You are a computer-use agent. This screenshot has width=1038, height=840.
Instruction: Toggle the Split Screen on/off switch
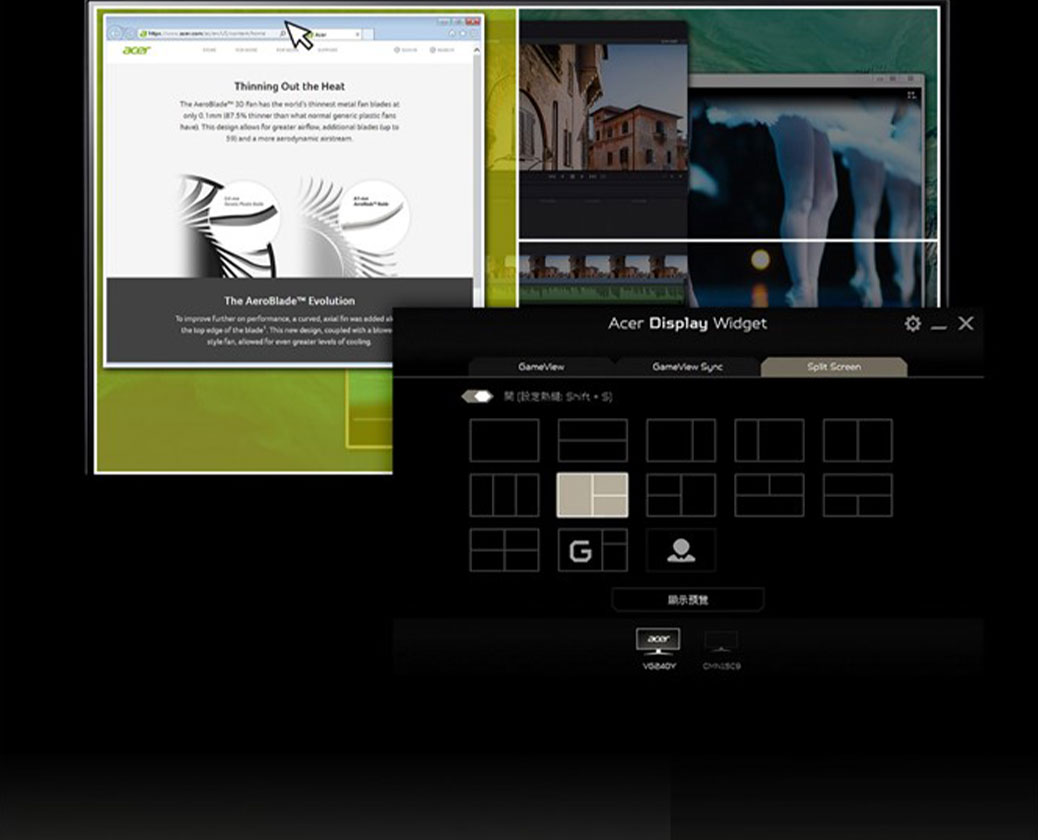coord(477,397)
